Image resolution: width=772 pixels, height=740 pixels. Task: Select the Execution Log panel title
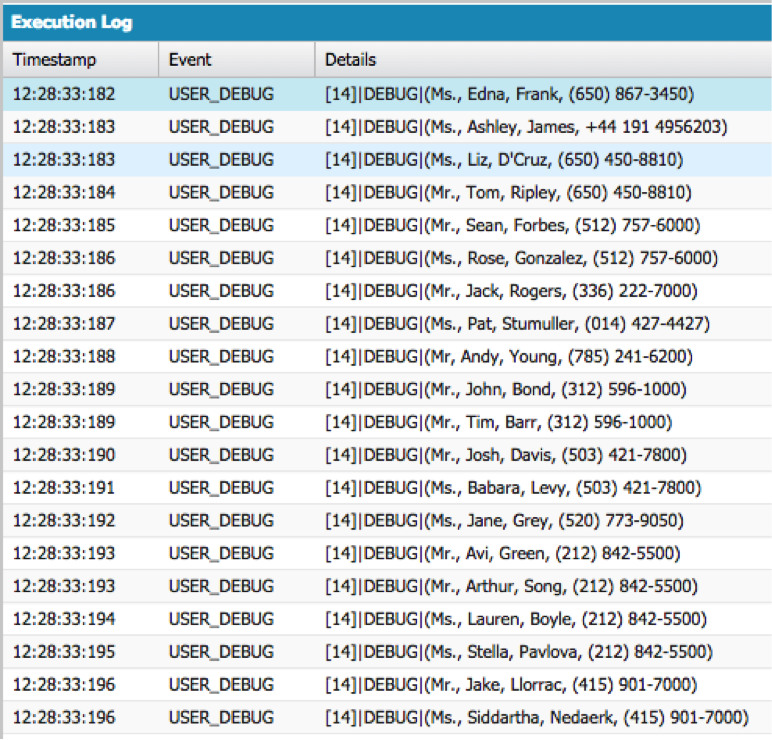click(x=72, y=22)
